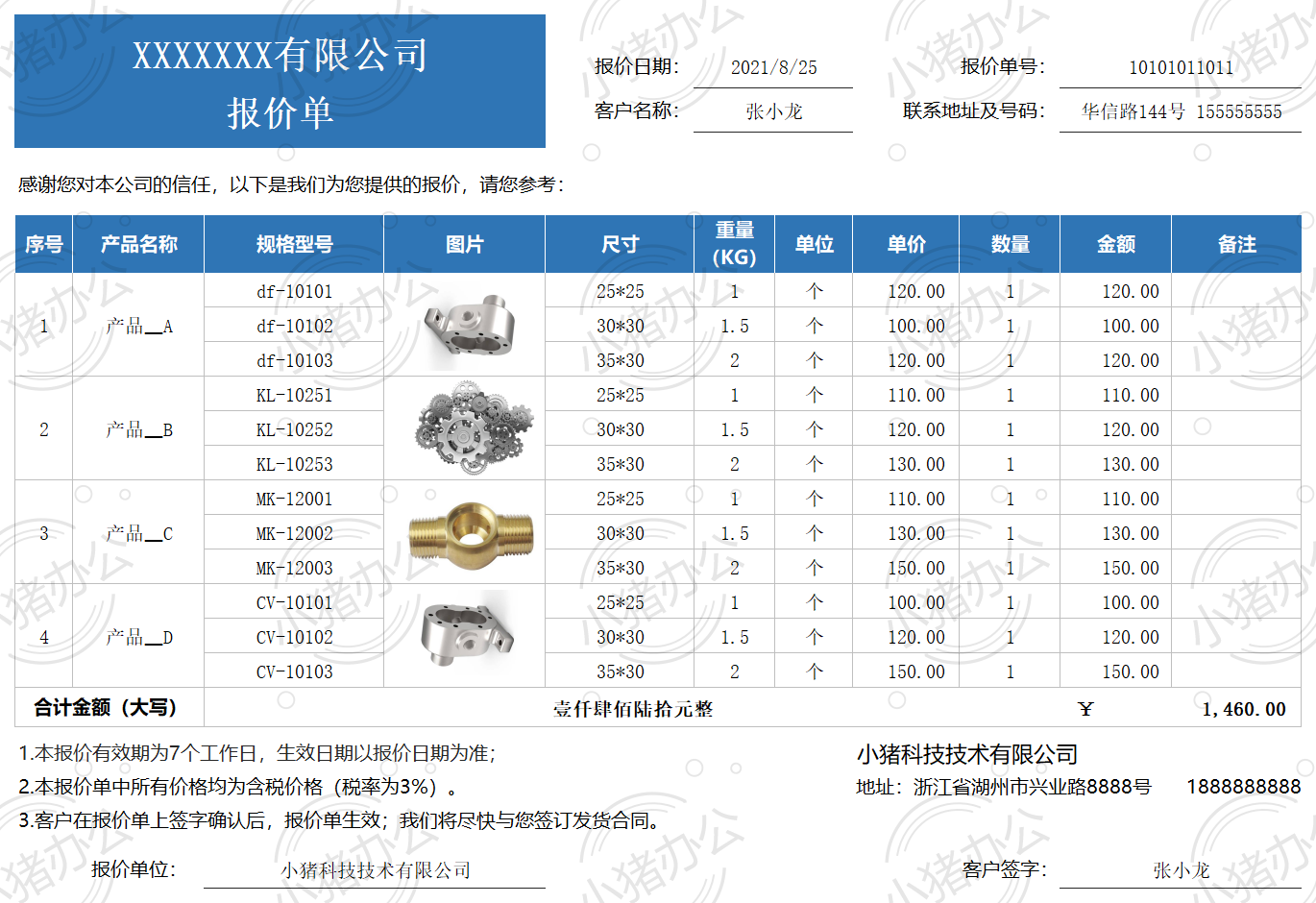Select the 35*30 size in CV-10103 row

[x=621, y=671]
